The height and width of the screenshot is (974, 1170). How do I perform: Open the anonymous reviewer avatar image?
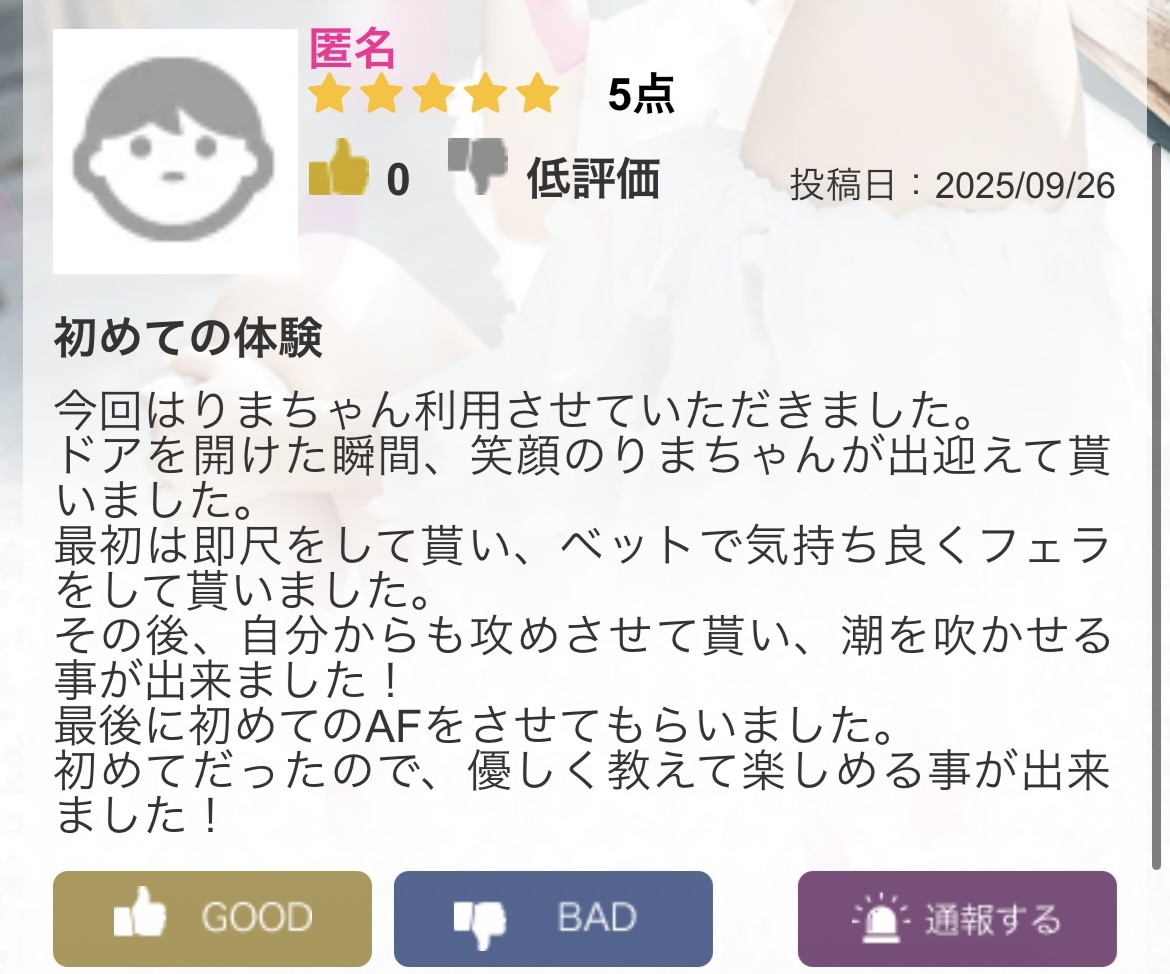coord(175,152)
